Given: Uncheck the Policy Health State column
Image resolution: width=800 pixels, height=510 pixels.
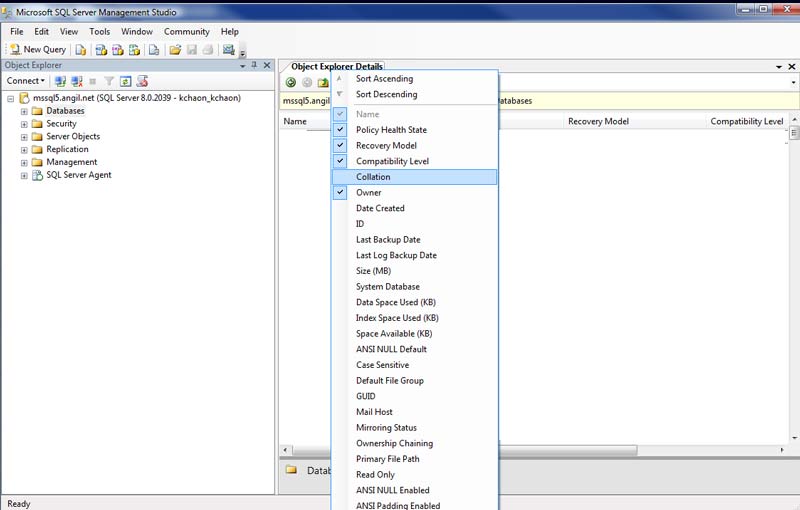Looking at the screenshot, I should pyautogui.click(x=414, y=130).
